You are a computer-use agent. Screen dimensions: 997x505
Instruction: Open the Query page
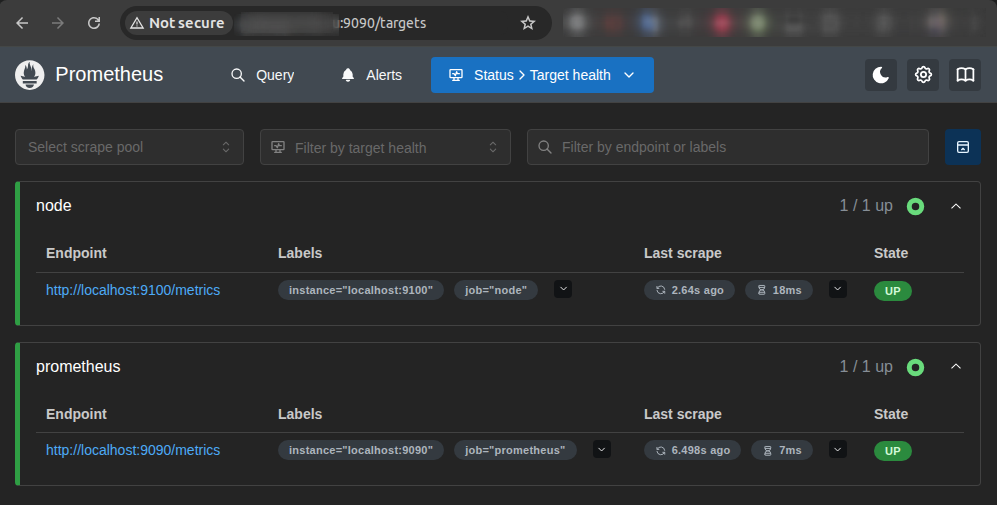262,75
